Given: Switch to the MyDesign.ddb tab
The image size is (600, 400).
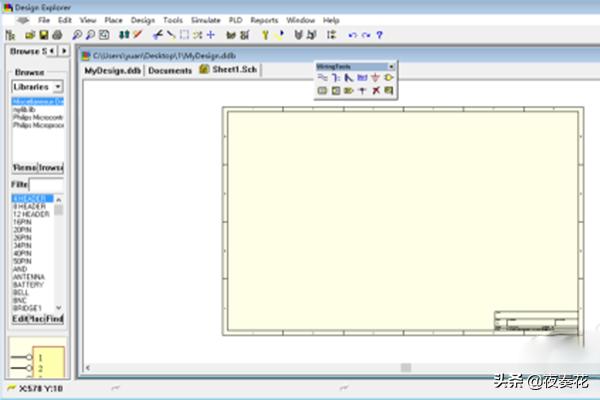Looking at the screenshot, I should 112,70.
